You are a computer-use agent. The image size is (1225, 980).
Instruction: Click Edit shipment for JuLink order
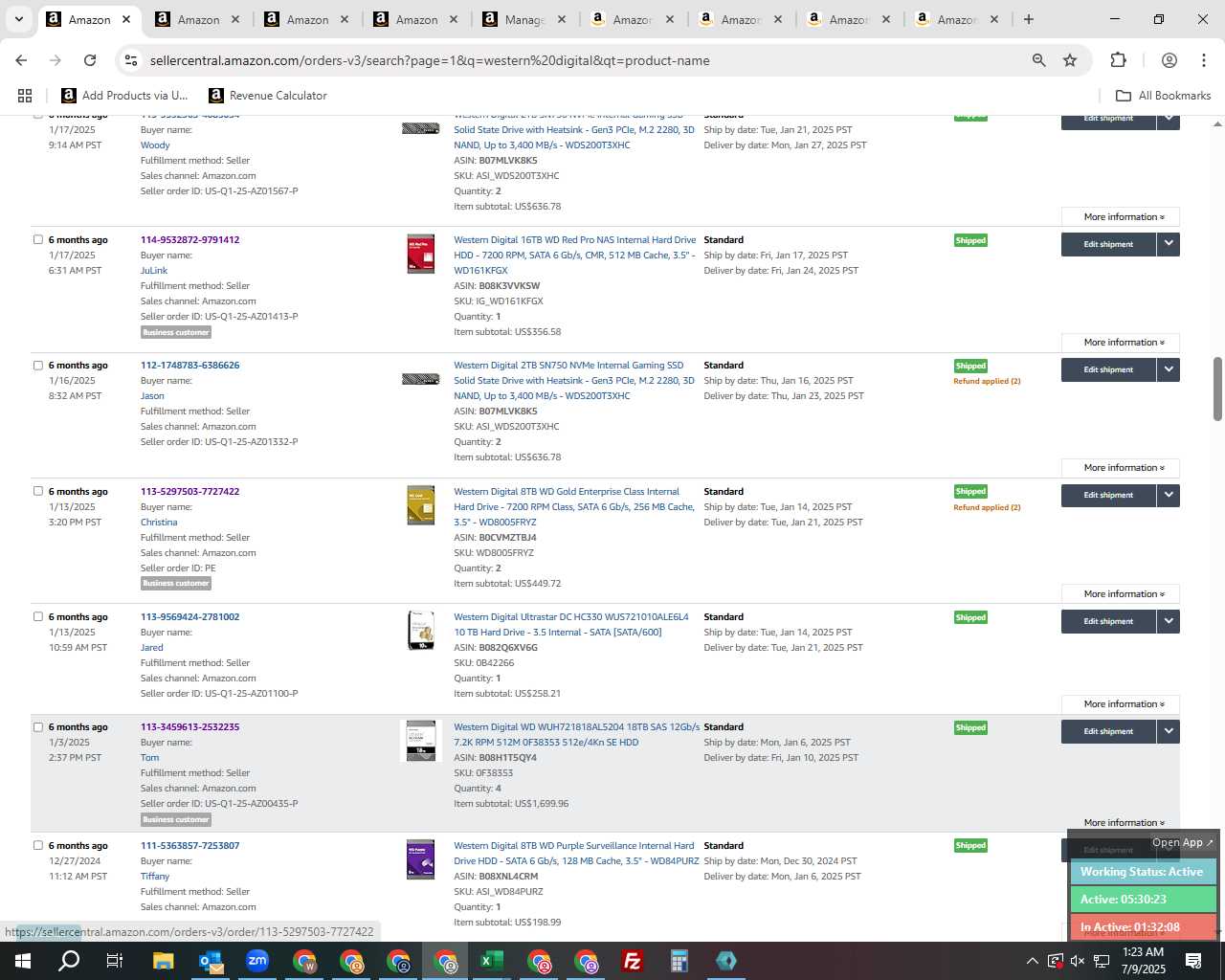1108,244
